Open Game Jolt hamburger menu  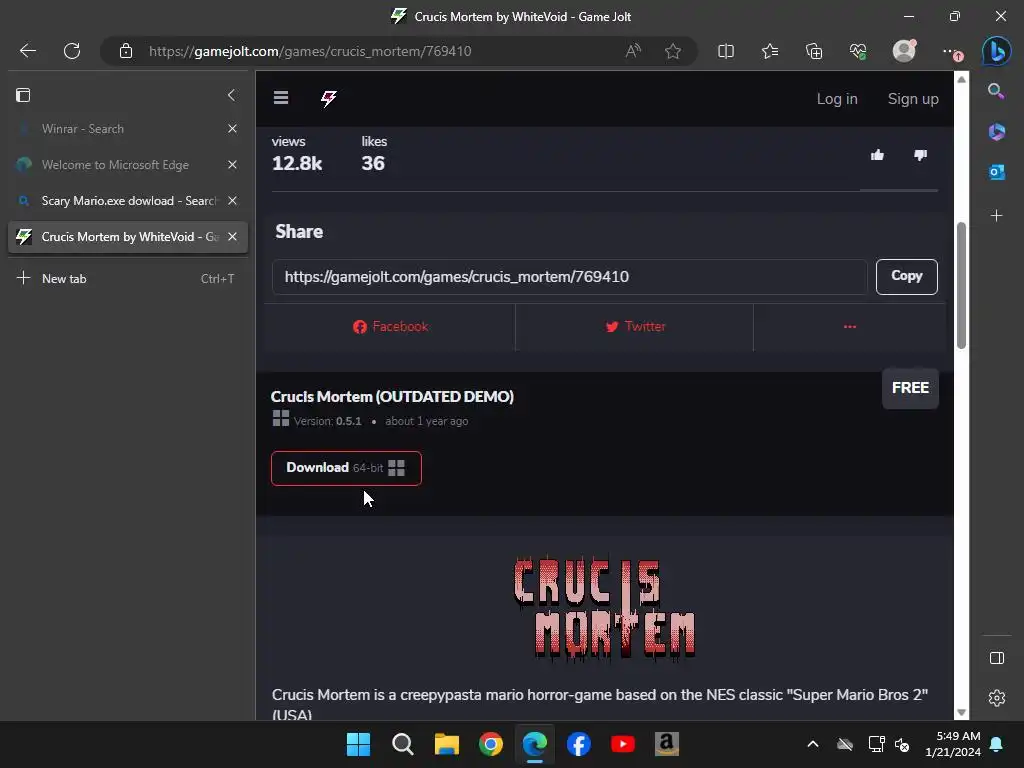(281, 97)
